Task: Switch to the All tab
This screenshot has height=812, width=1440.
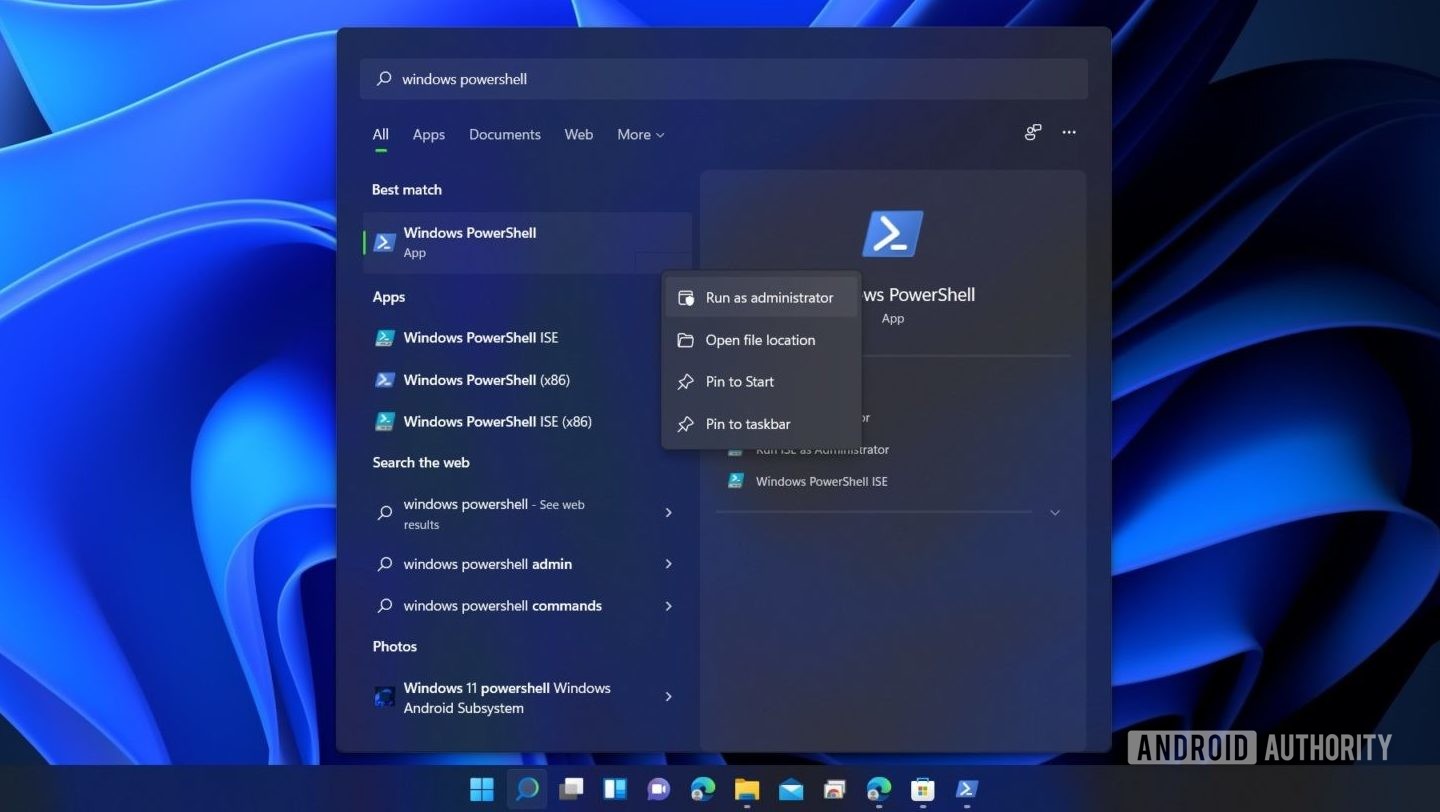Action: tap(381, 134)
